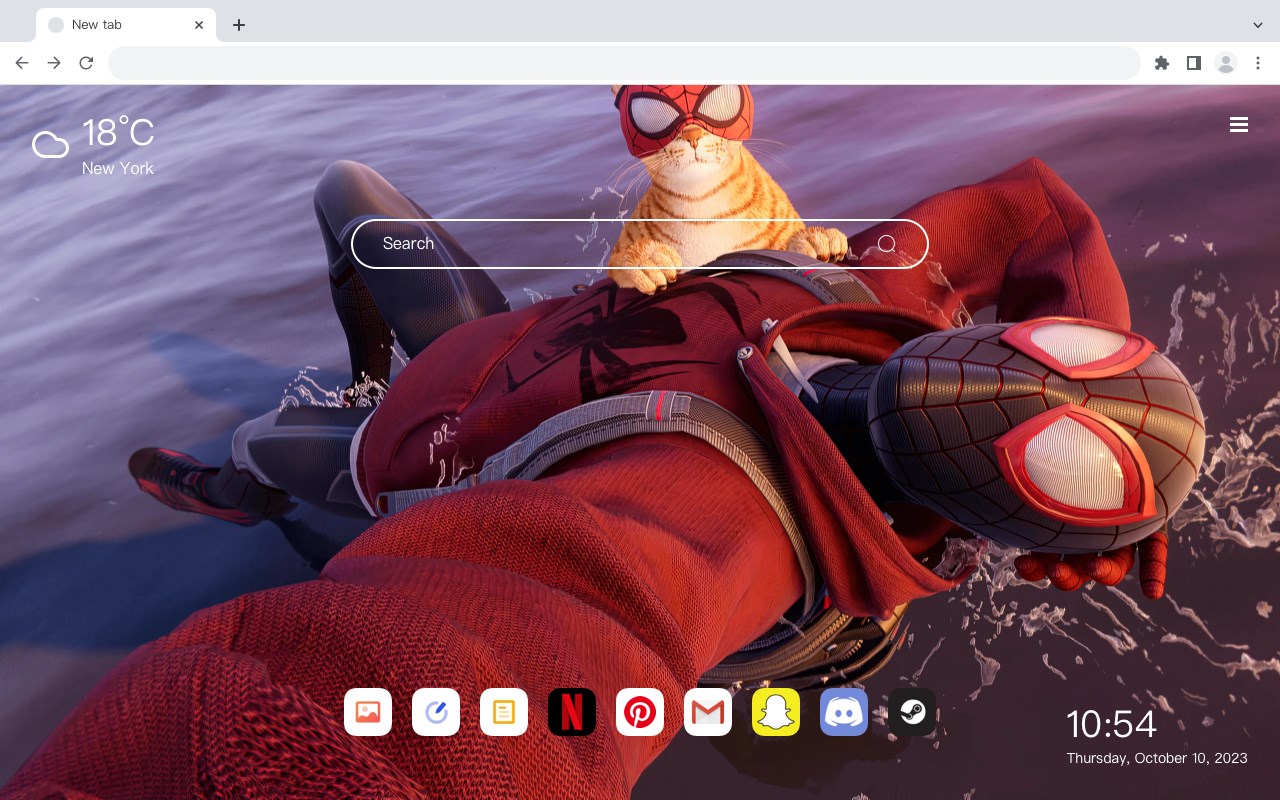Go back with the back arrow

click(22, 63)
